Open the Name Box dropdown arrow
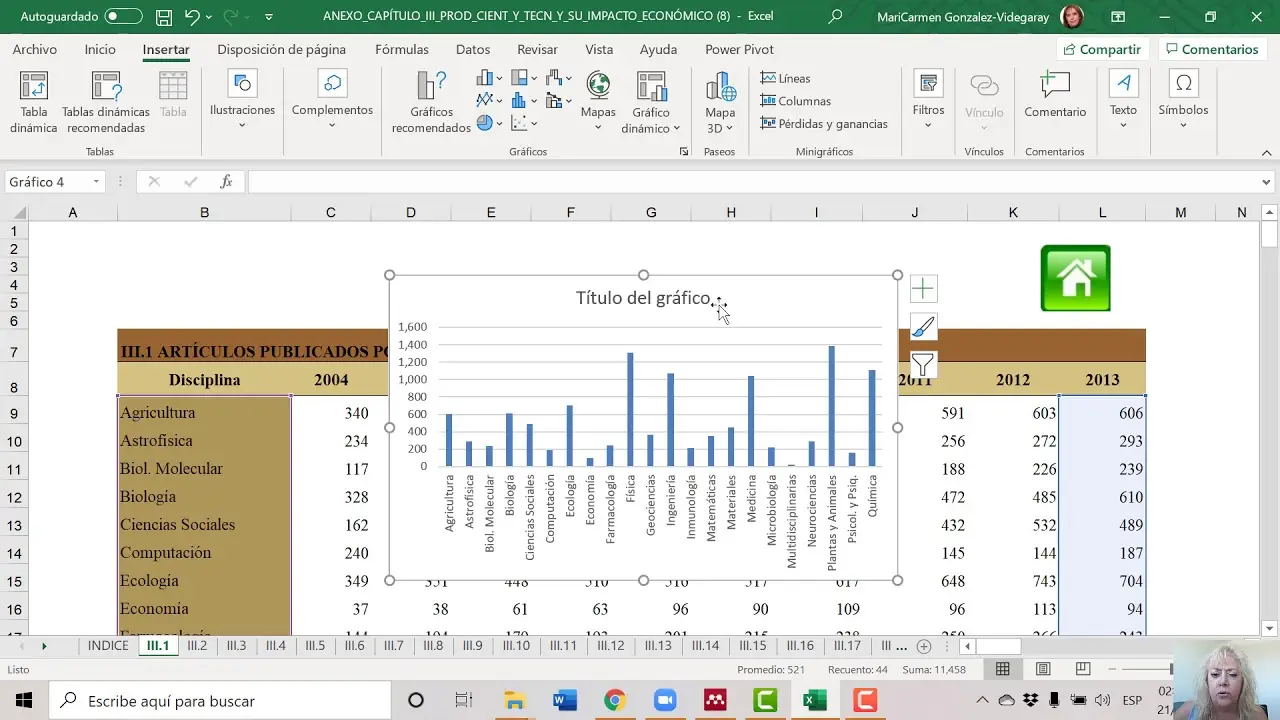Viewport: 1280px width, 720px height. point(97,182)
